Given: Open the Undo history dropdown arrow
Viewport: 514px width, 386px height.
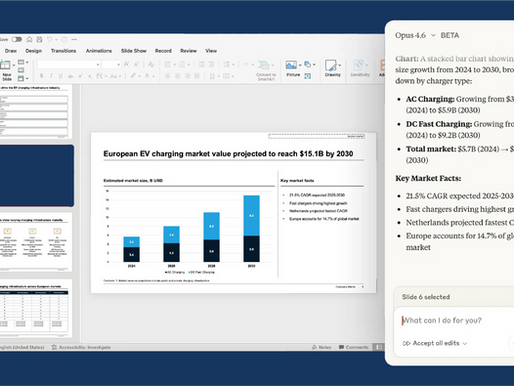Looking at the screenshot, I should [x=56, y=40].
